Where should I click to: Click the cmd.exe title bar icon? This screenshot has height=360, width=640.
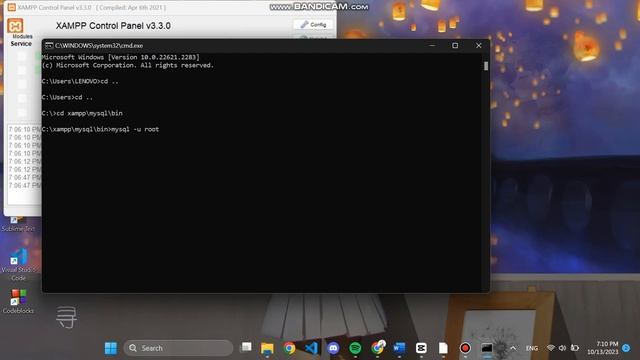tap(49, 46)
